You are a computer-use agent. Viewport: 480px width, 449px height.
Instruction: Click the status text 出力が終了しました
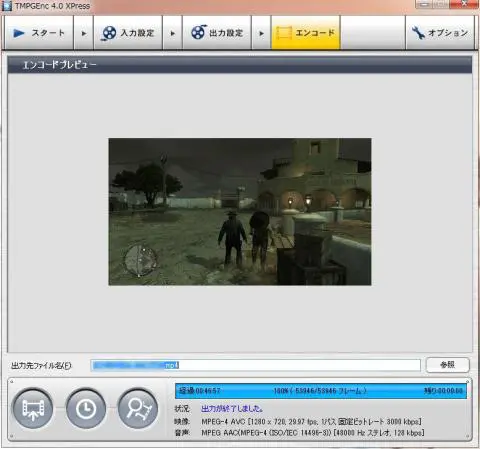pos(232,409)
